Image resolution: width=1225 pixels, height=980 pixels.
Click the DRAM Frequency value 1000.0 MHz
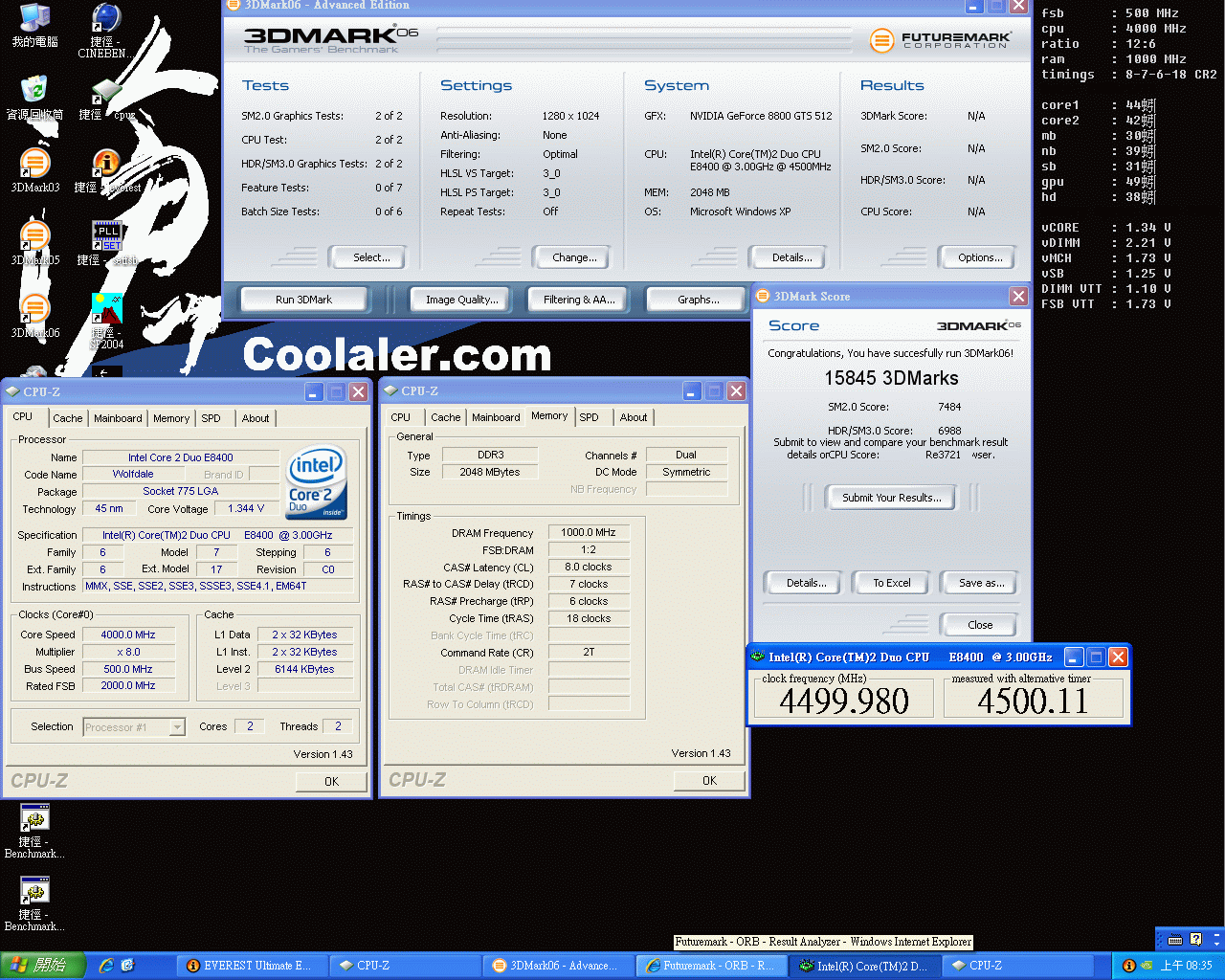589,532
